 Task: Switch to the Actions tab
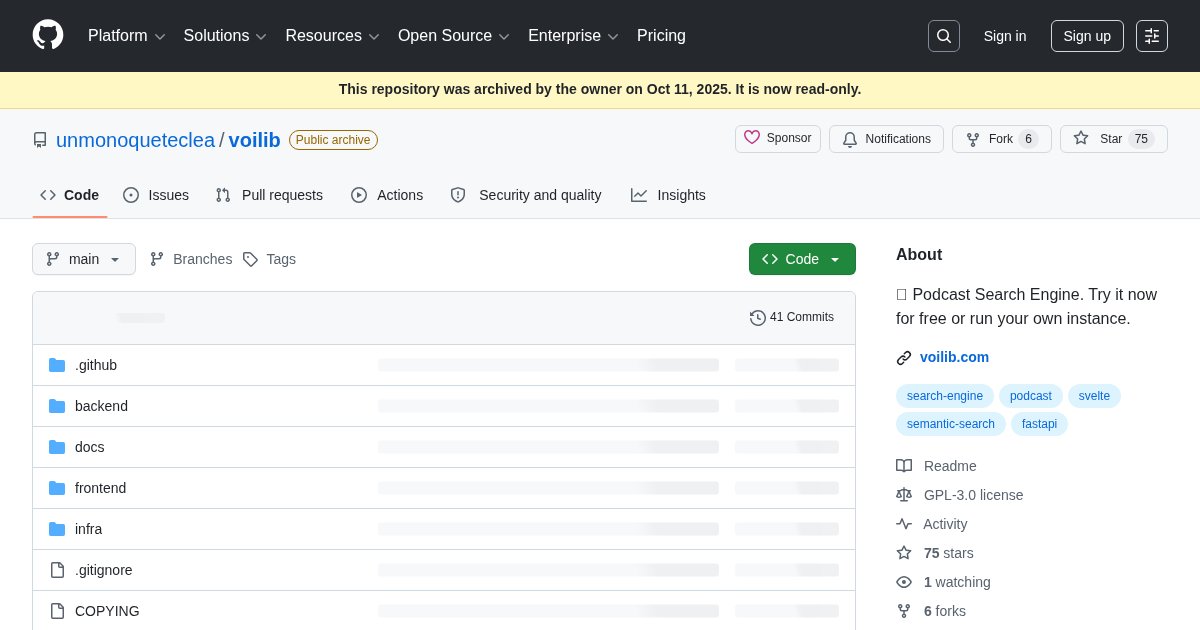tap(387, 195)
